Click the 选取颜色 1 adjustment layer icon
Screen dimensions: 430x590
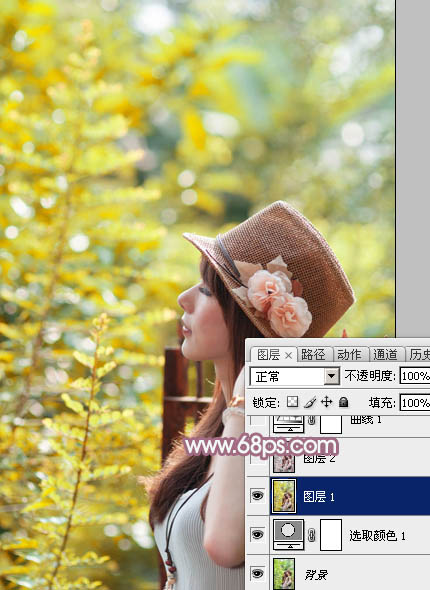click(289, 534)
